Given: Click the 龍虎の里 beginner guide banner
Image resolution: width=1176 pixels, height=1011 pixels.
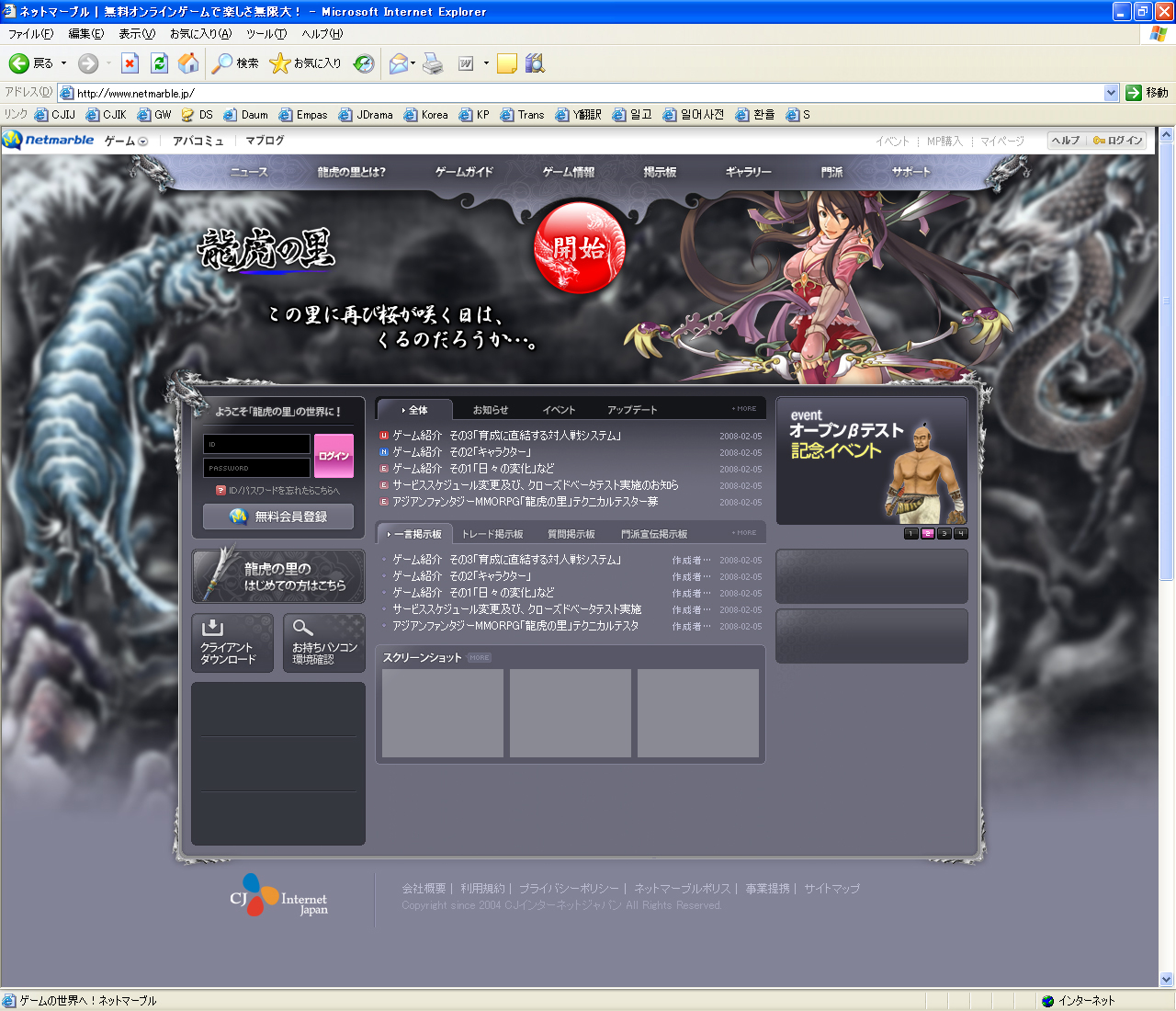Looking at the screenshot, I should click(x=278, y=576).
